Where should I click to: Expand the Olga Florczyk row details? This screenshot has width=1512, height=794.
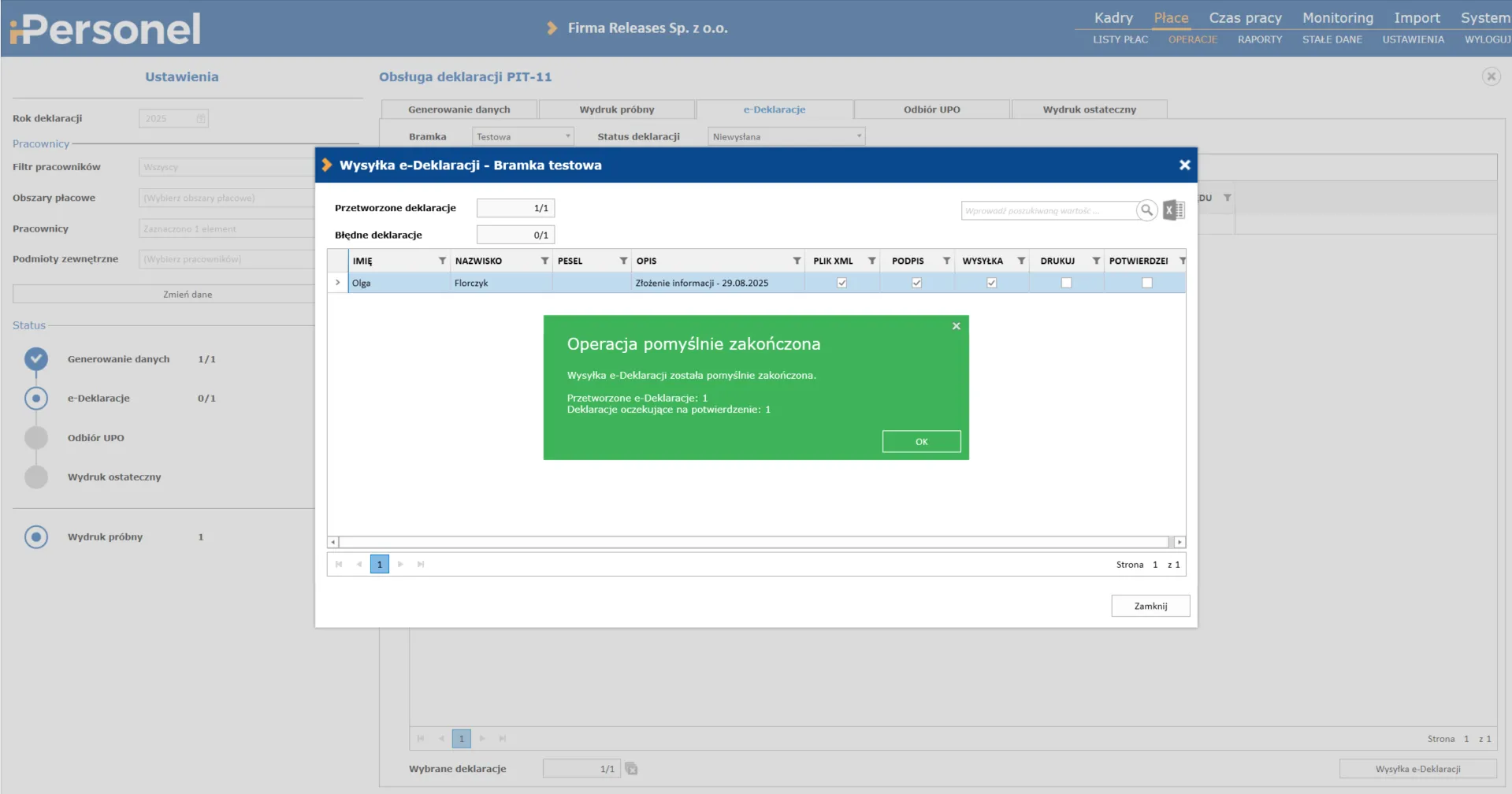(x=338, y=283)
